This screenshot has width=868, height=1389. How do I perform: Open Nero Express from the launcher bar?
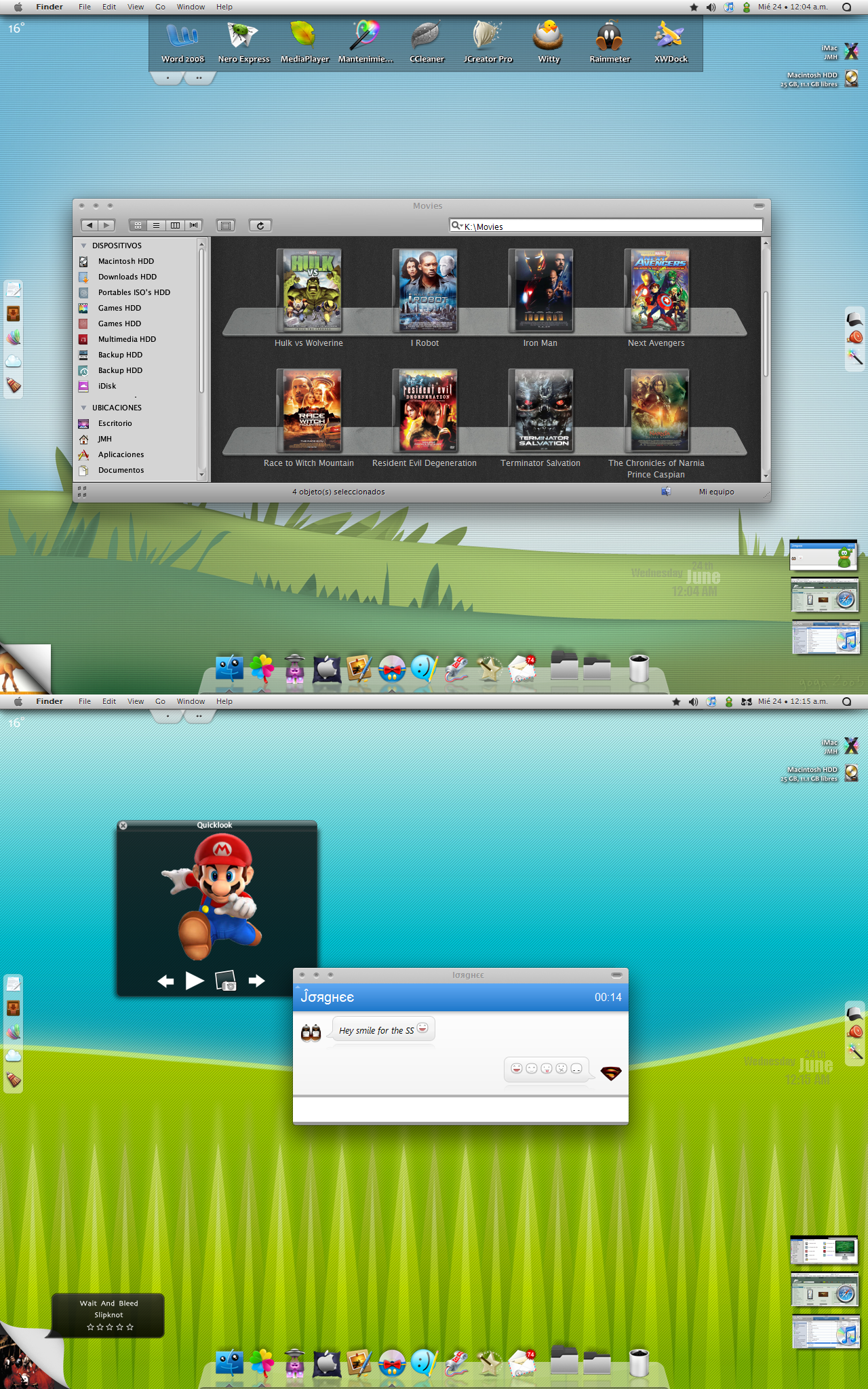tap(243, 42)
